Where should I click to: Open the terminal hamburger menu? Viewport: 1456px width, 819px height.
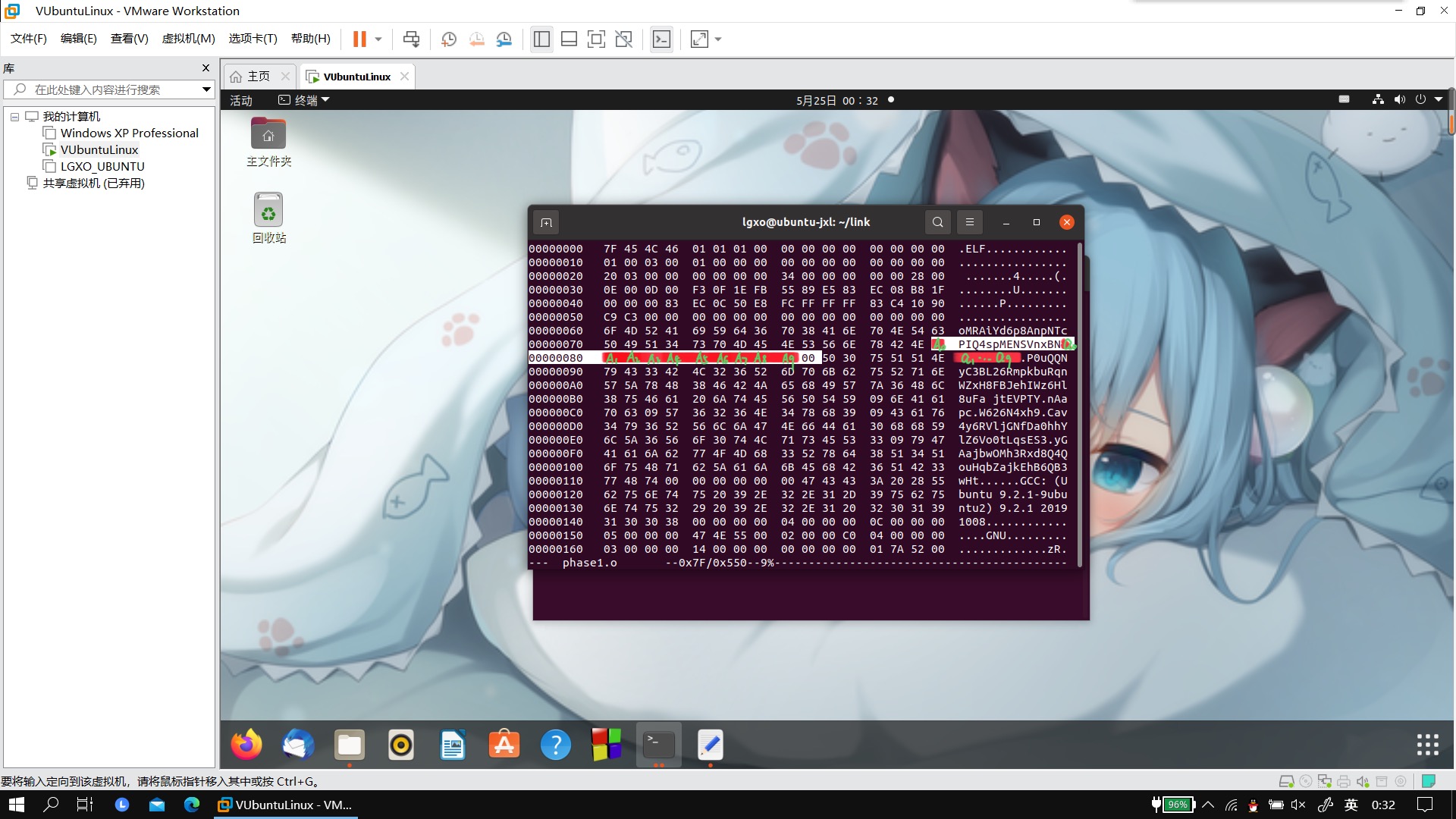click(970, 222)
